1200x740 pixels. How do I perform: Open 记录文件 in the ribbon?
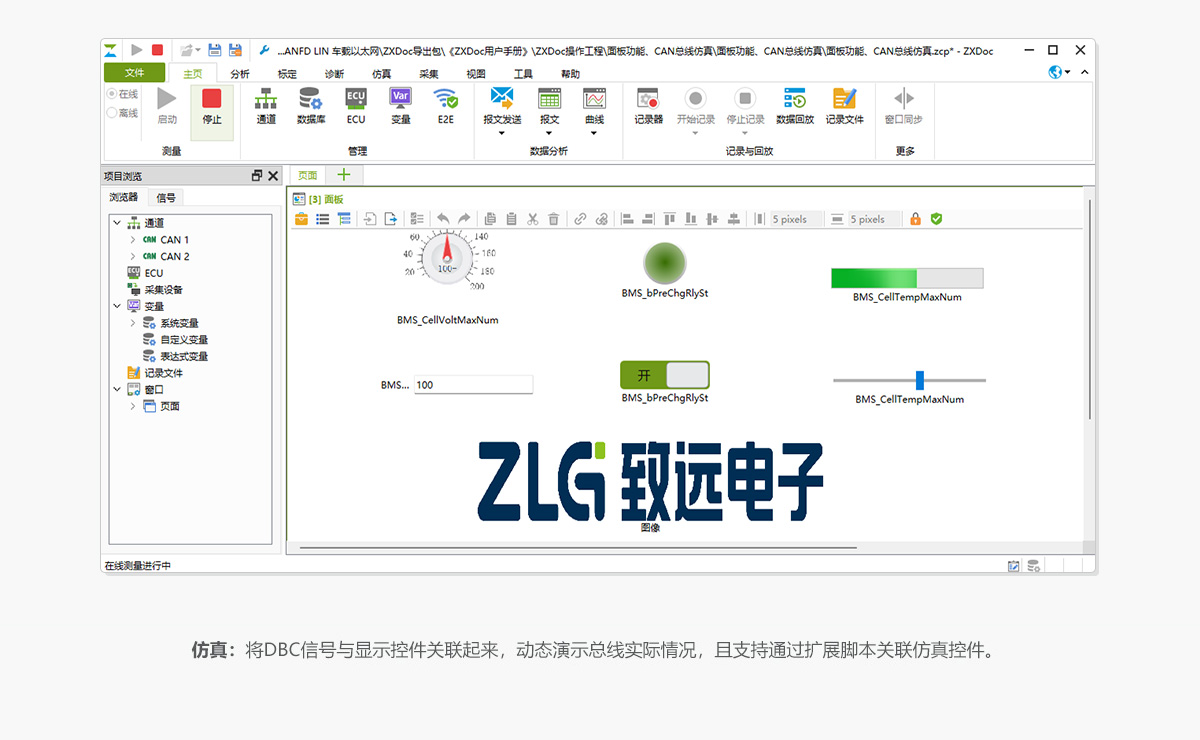click(845, 105)
